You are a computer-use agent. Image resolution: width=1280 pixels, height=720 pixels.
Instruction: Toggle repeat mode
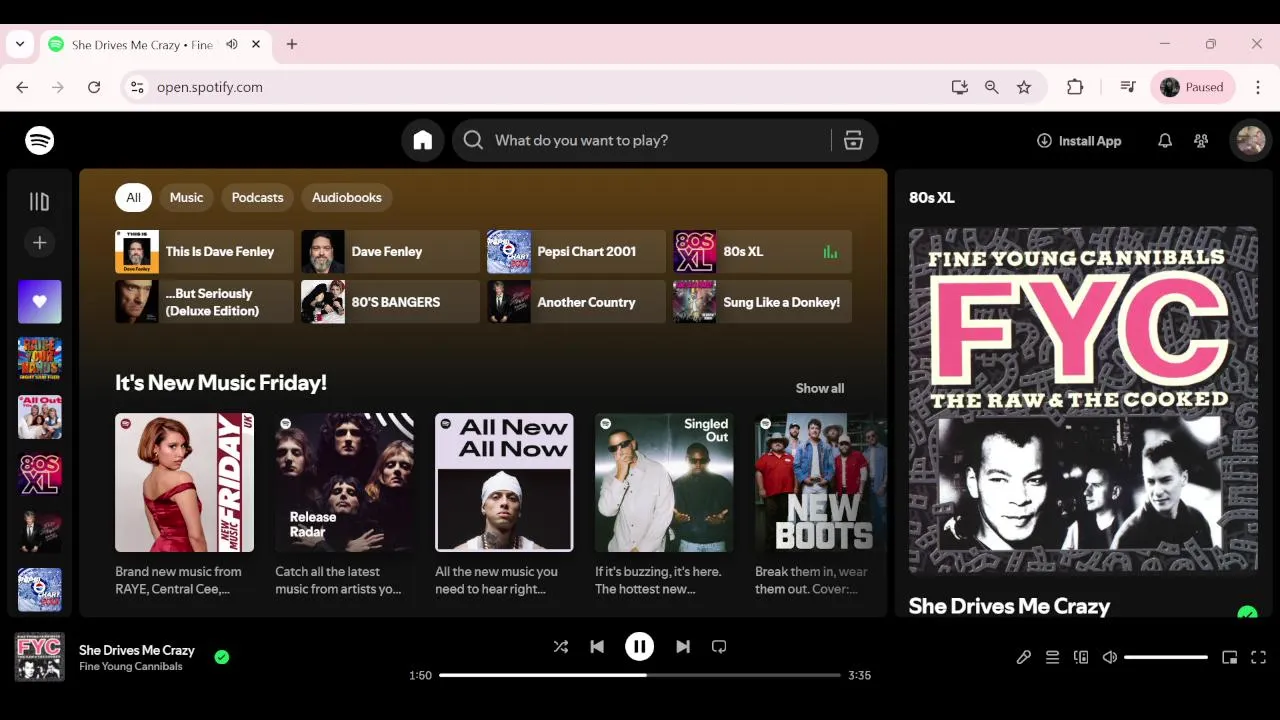(719, 647)
